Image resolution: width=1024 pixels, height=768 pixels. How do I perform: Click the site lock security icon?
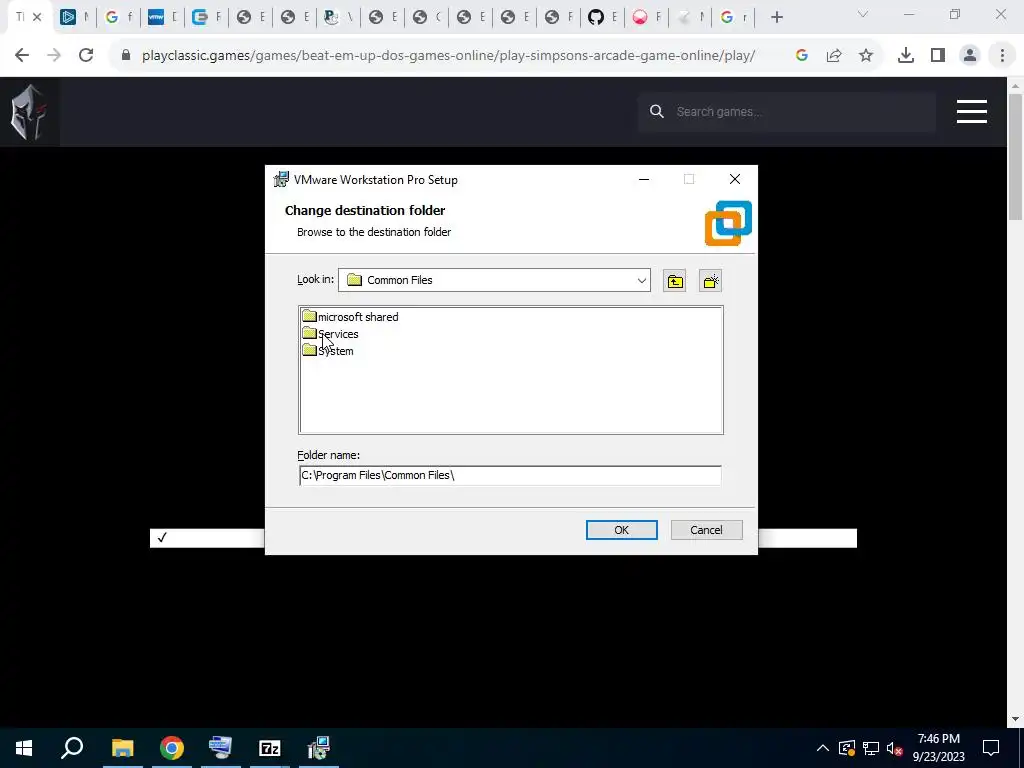point(126,56)
